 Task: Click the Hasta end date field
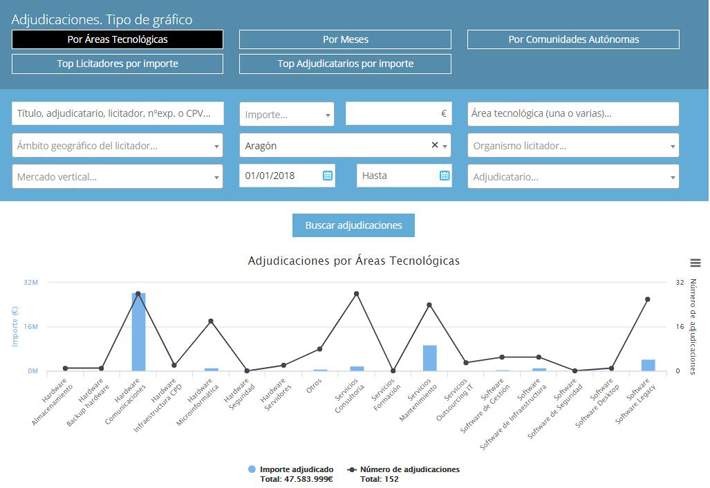click(x=404, y=175)
